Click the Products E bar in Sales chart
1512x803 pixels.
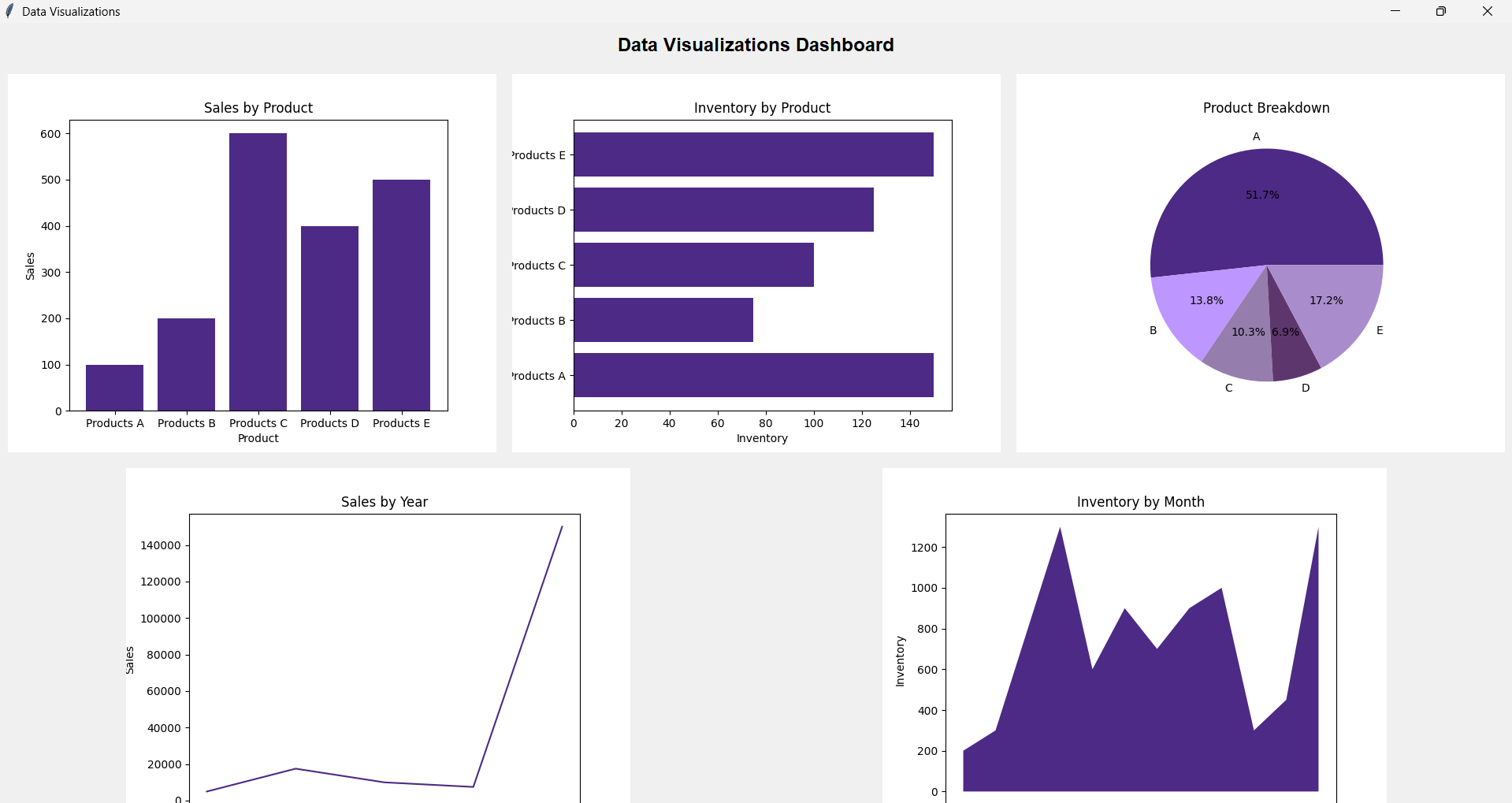[401, 295]
